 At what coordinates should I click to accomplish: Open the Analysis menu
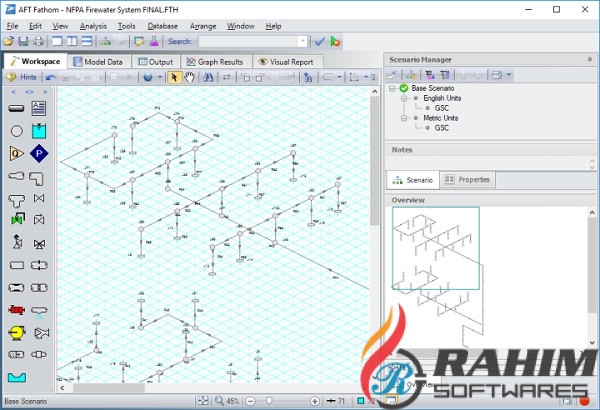(x=93, y=26)
